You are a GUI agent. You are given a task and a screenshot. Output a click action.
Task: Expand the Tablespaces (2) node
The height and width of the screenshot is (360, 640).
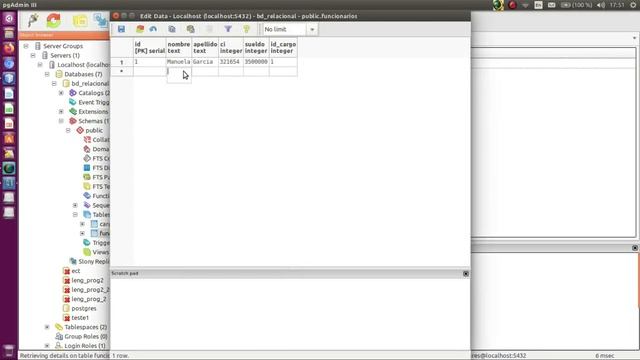click(x=47, y=327)
